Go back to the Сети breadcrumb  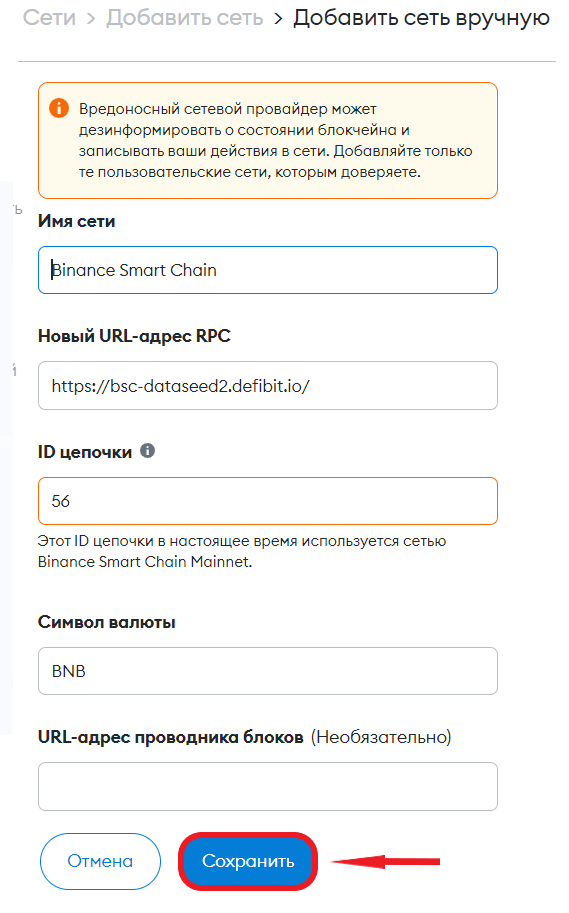pyautogui.click(x=50, y=18)
